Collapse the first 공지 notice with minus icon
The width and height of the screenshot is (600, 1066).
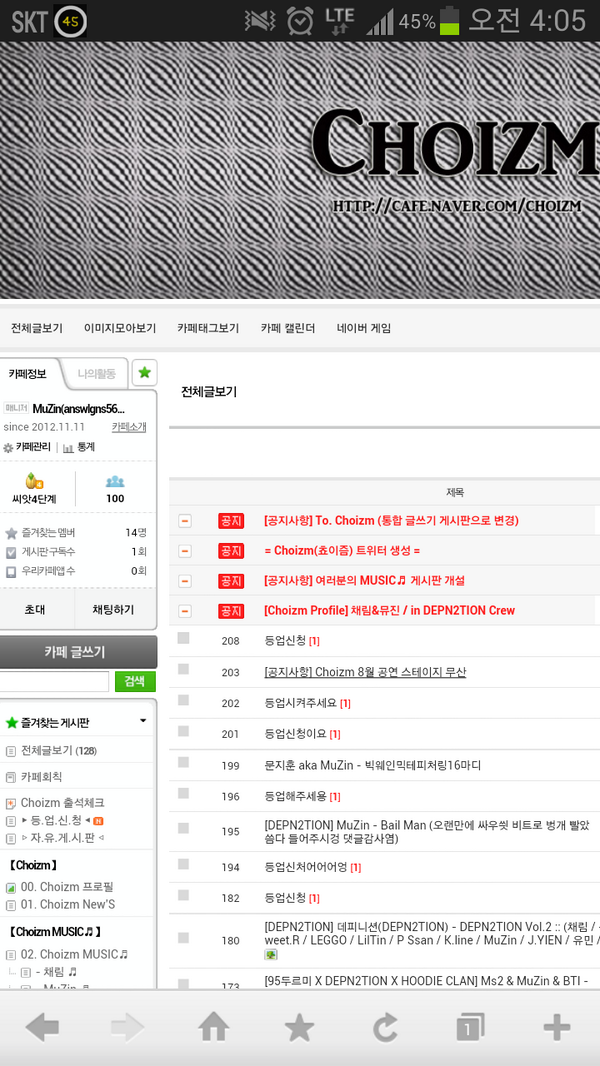click(185, 521)
